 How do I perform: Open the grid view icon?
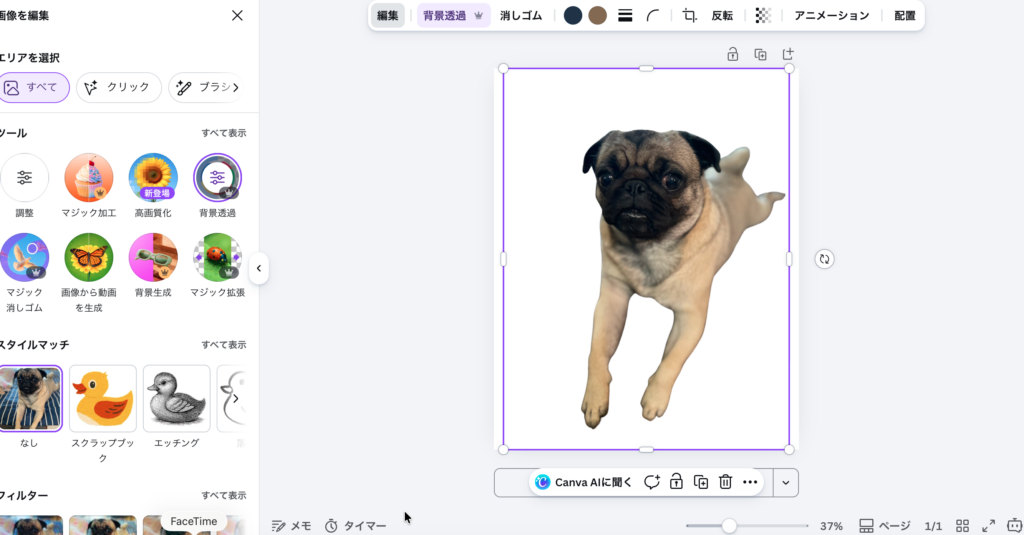point(962,525)
